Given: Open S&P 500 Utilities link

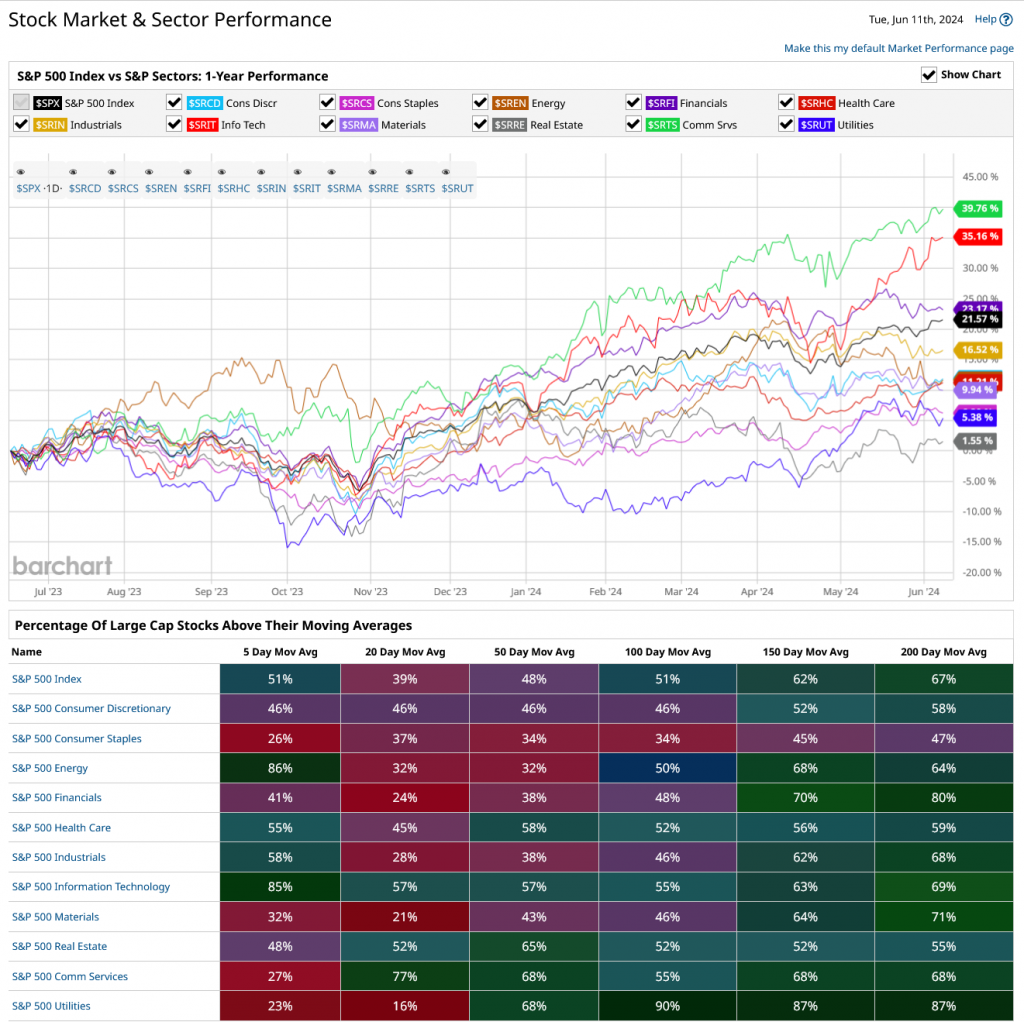Looking at the screenshot, I should click(51, 1006).
